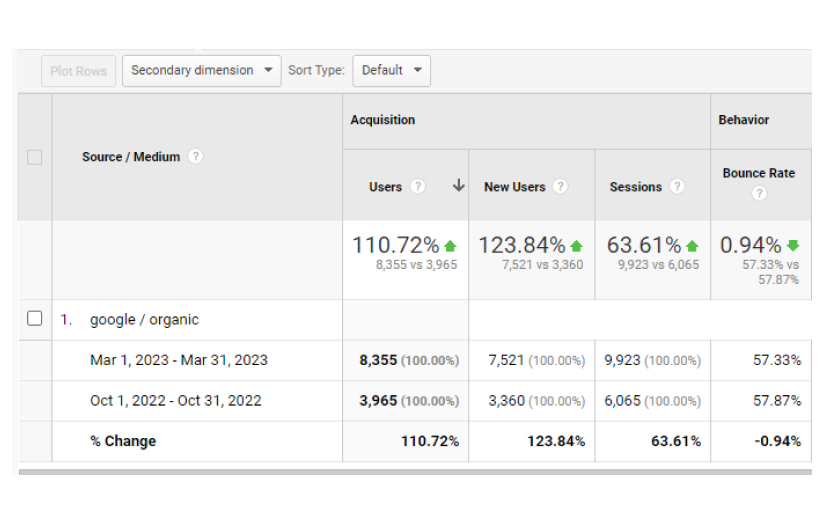Click the 63.61% value in % Change row
The height and width of the screenshot is (525, 825).
(x=676, y=441)
